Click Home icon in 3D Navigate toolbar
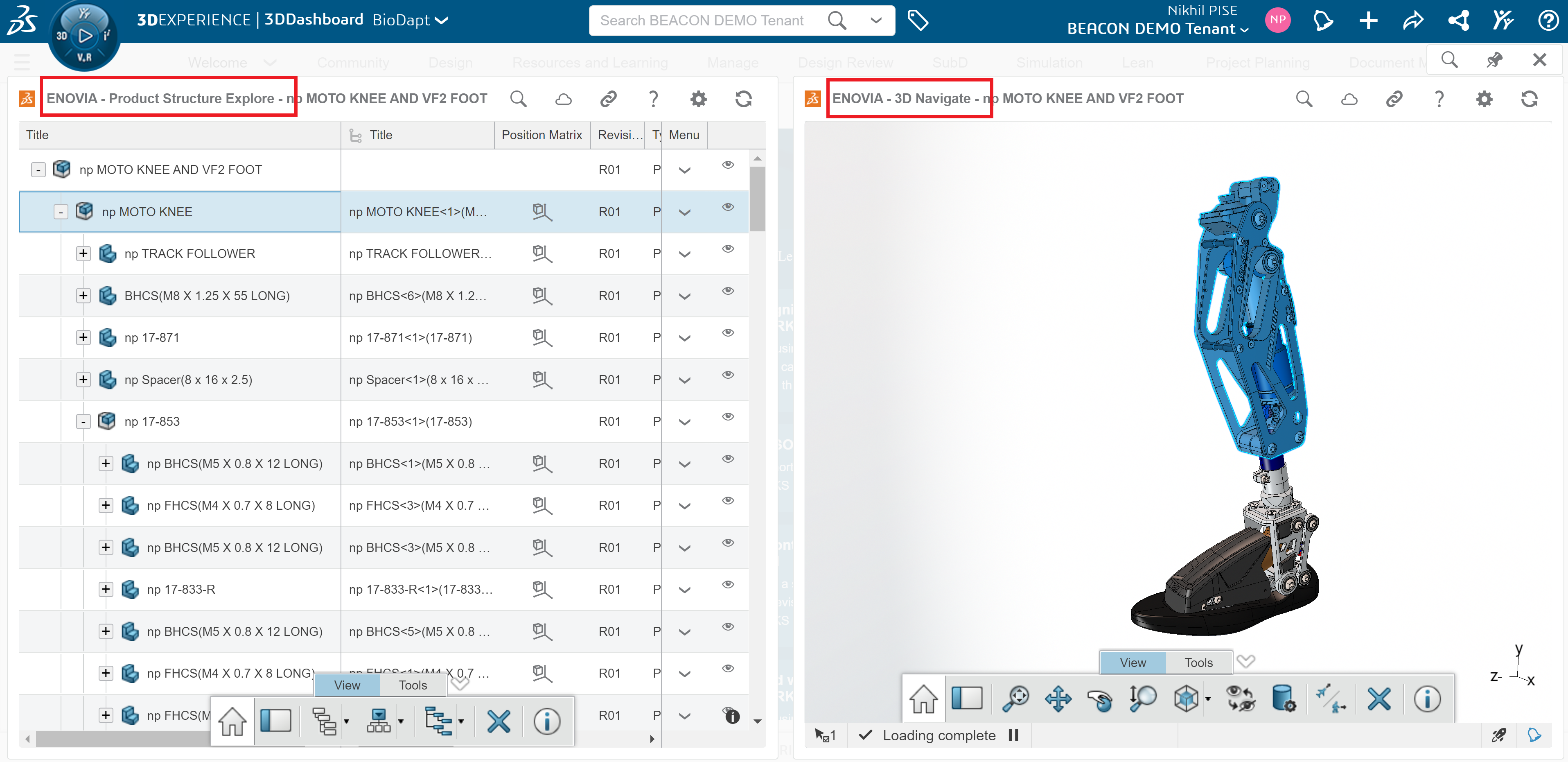This screenshot has width=1568, height=762. coord(923,699)
